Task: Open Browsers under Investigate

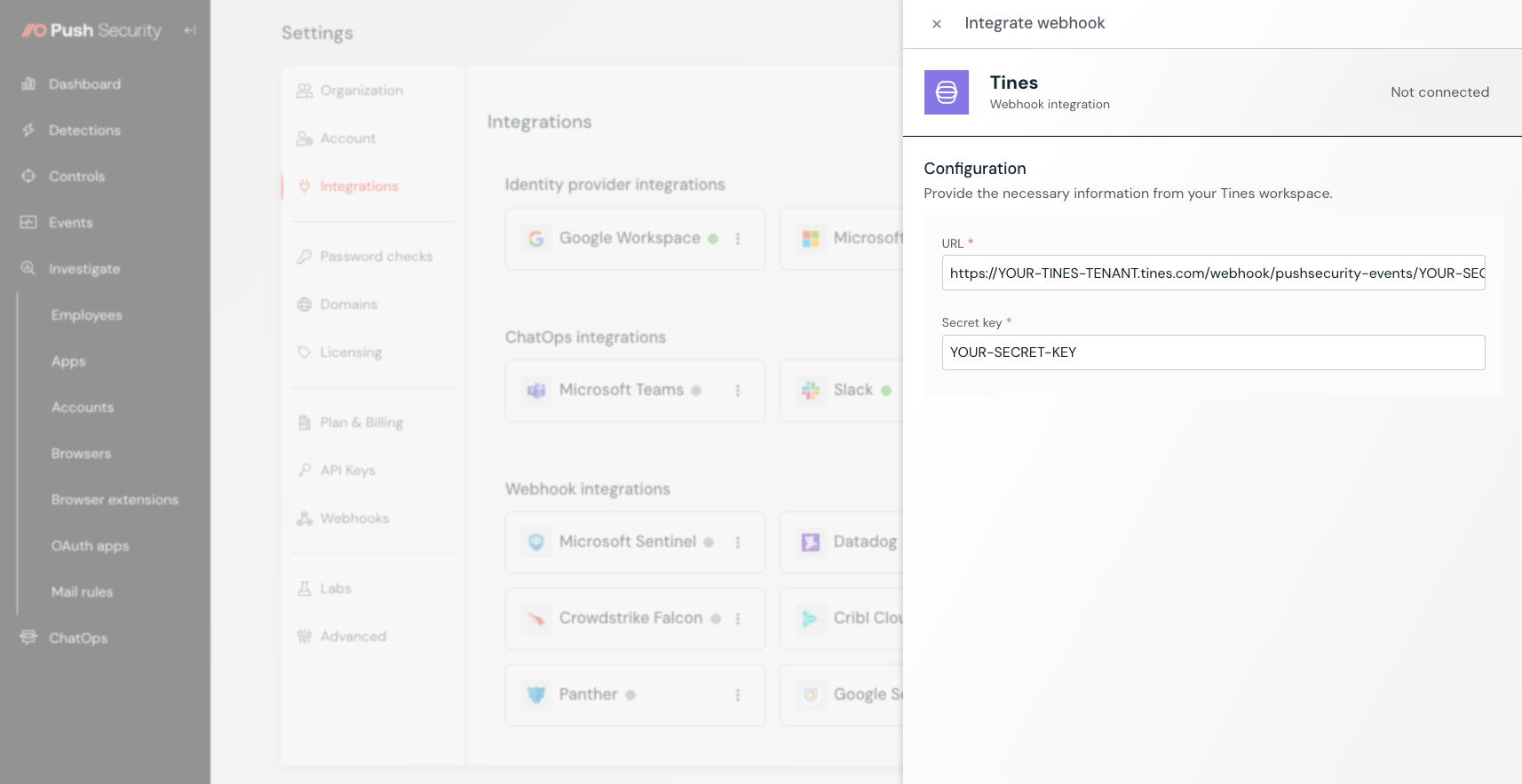Action: click(81, 454)
